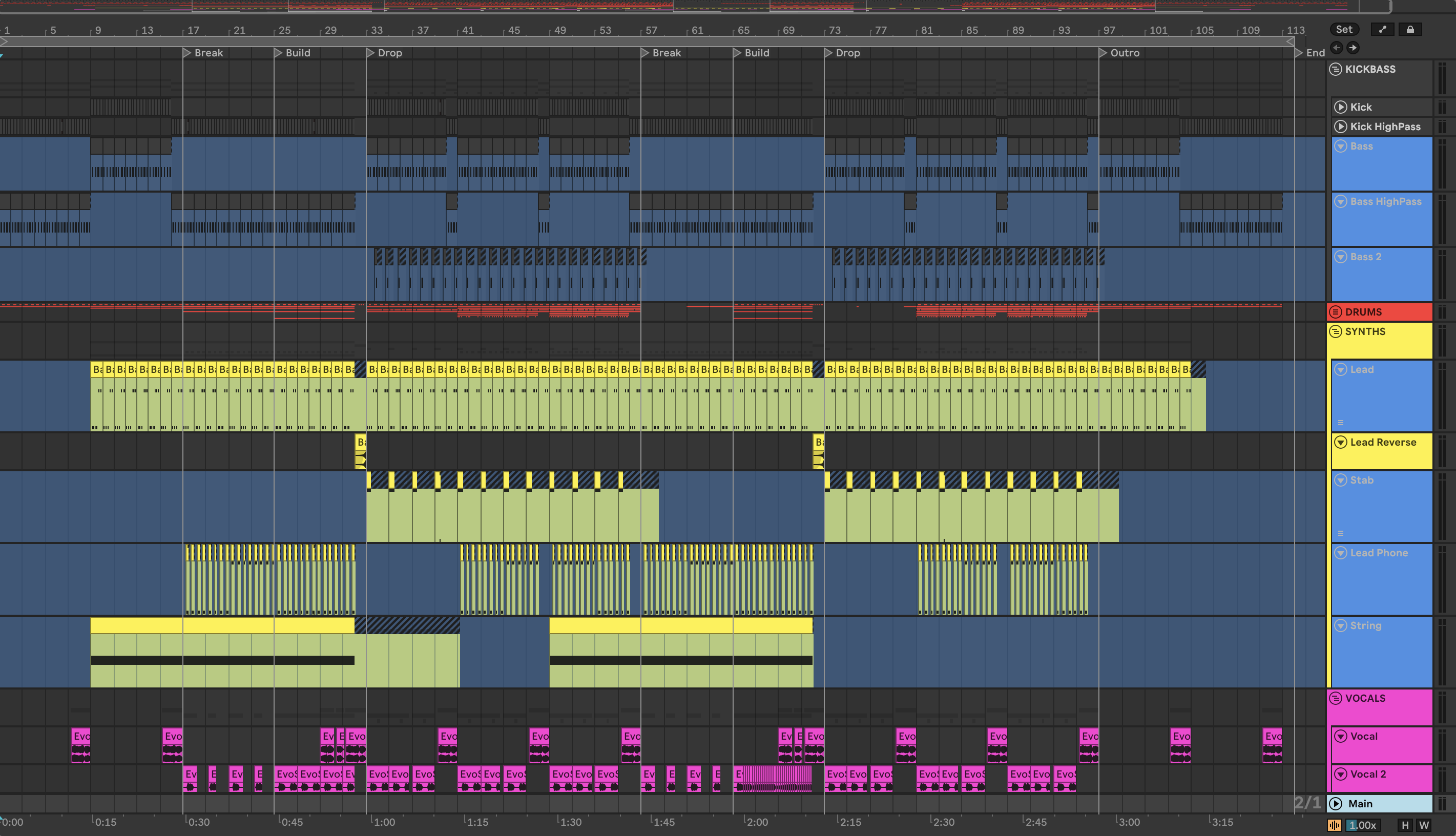Collapse the SYNTHS group track
Viewport: 1456px width, 836px height.
point(1336,331)
